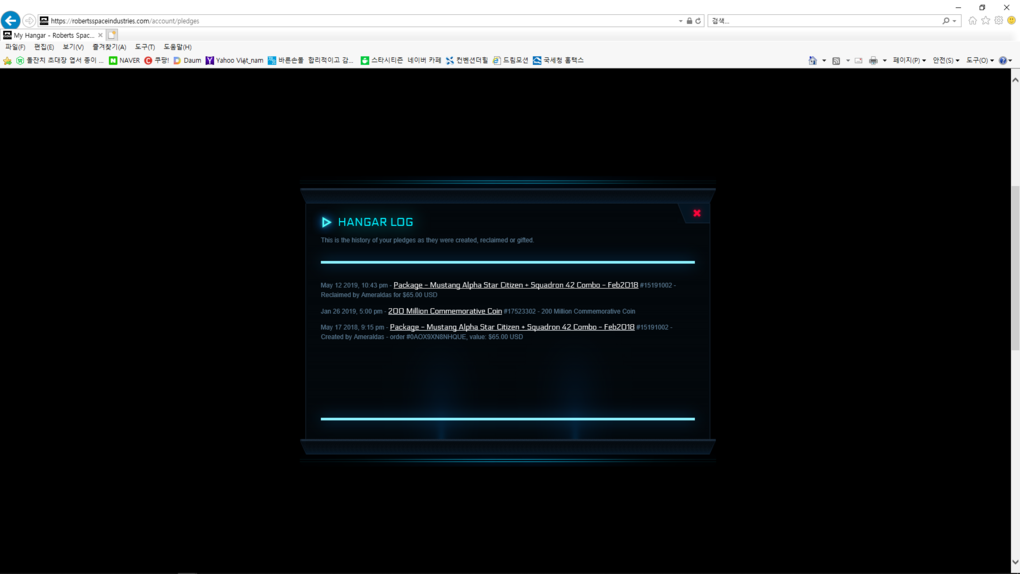Open Favorites star icon at top-right
Viewport: 1020px width, 574px height.
tap(986, 21)
